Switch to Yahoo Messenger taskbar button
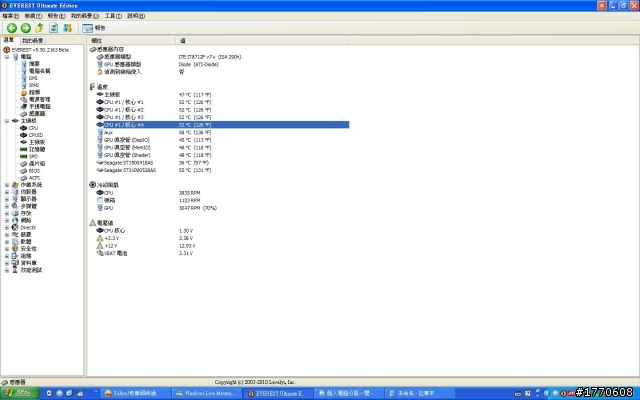Image resolution: width=640 pixels, height=400 pixels. click(135, 393)
